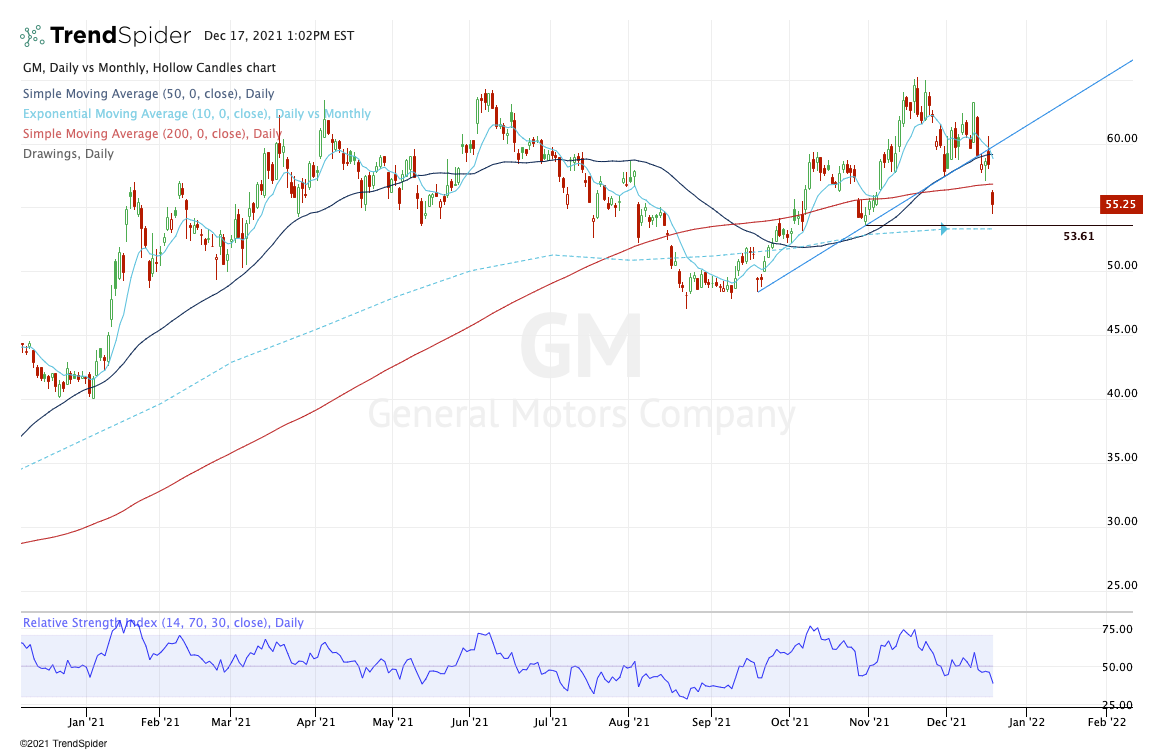1163x753 pixels.
Task: Click the 25.00 price axis label
Action: click(1121, 585)
